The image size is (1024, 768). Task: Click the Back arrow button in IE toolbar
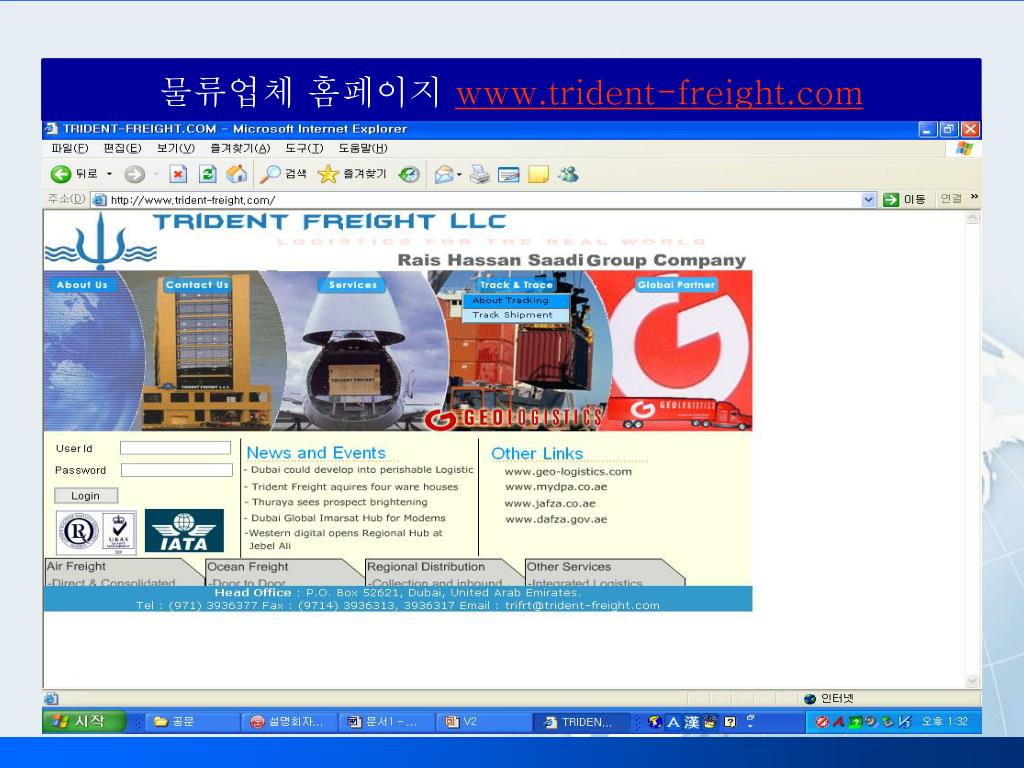pyautogui.click(x=61, y=174)
